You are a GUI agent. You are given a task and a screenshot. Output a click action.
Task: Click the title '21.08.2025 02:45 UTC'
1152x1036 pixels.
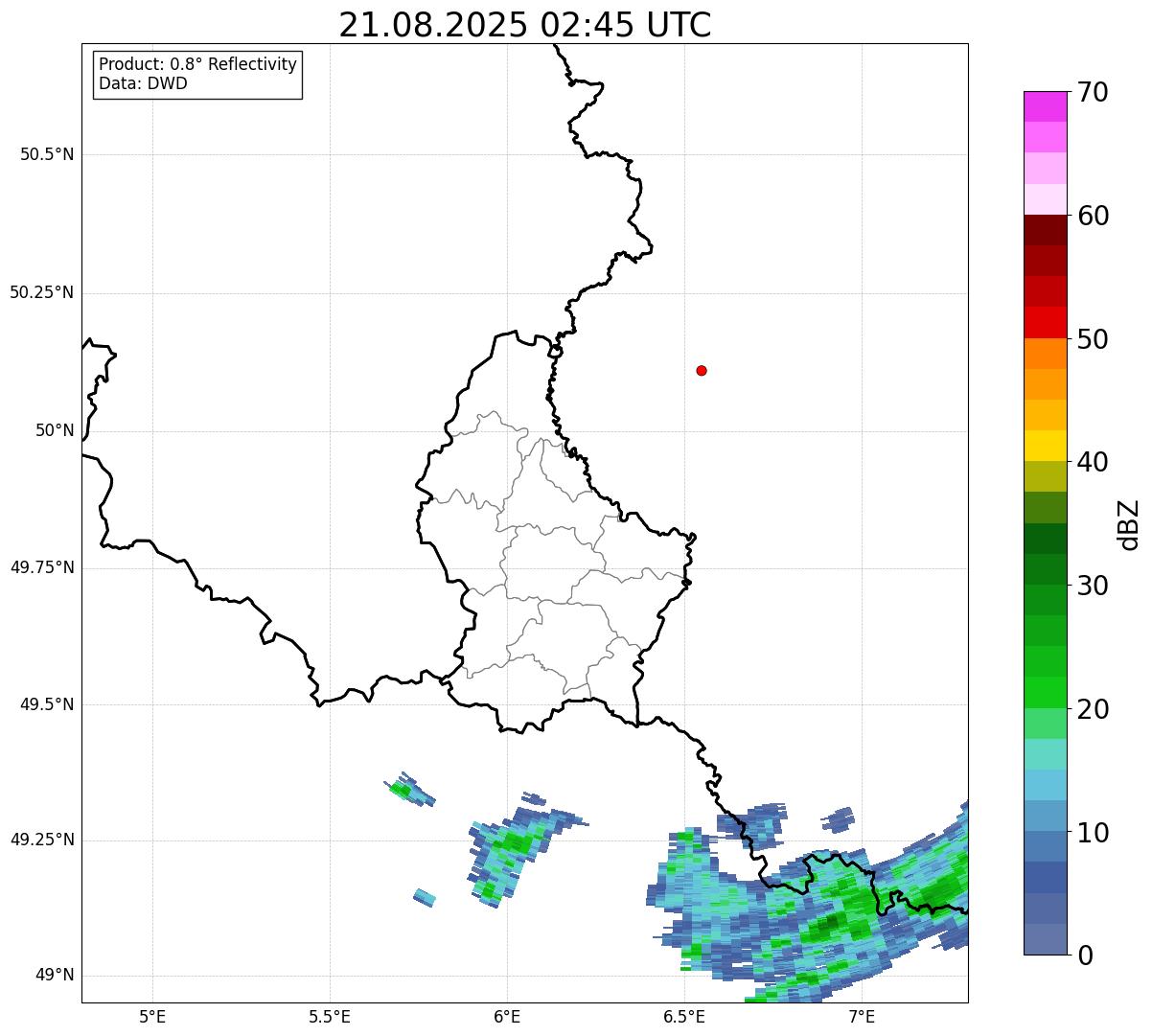pyautogui.click(x=525, y=25)
